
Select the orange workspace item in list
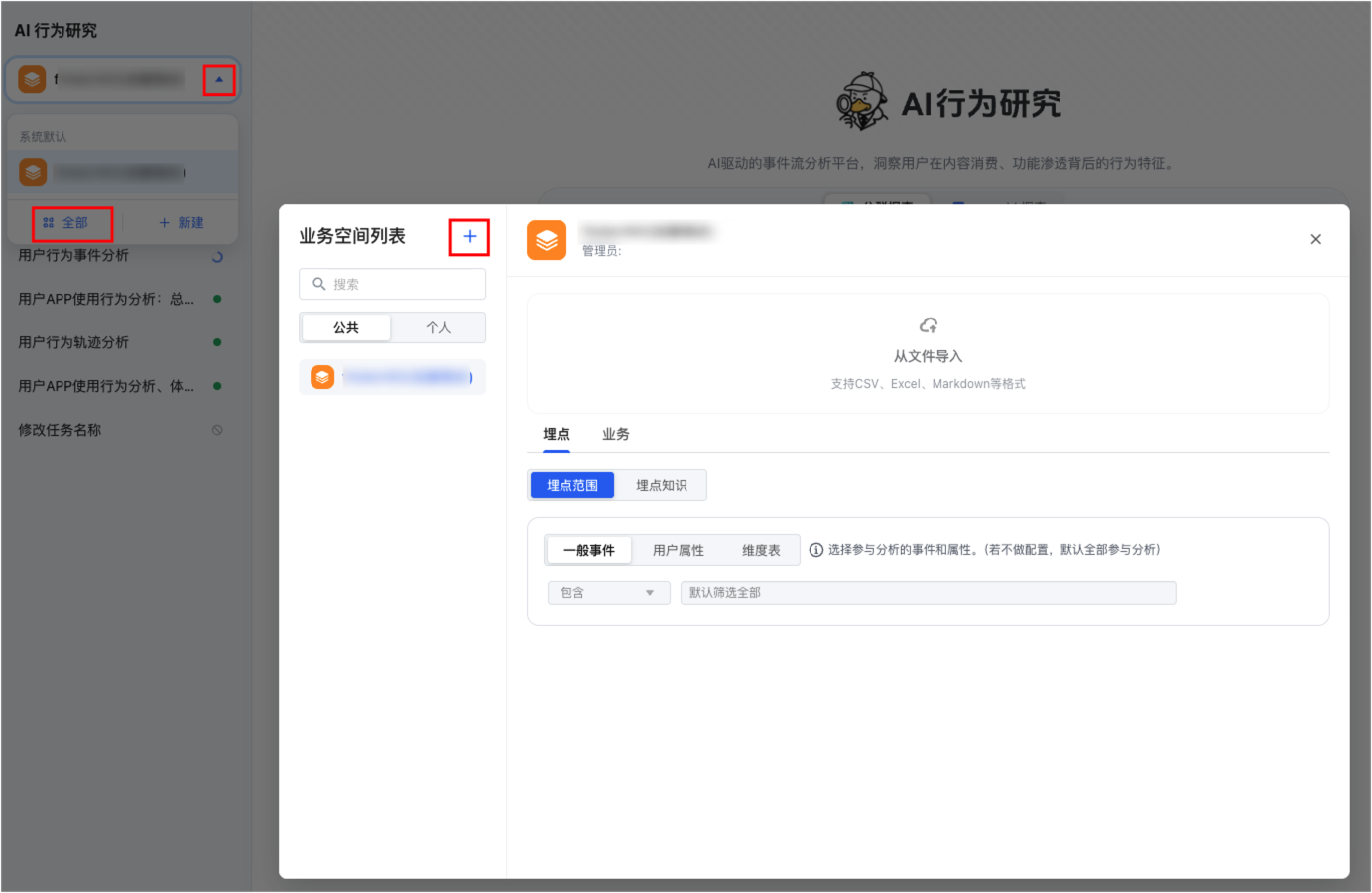point(393,377)
